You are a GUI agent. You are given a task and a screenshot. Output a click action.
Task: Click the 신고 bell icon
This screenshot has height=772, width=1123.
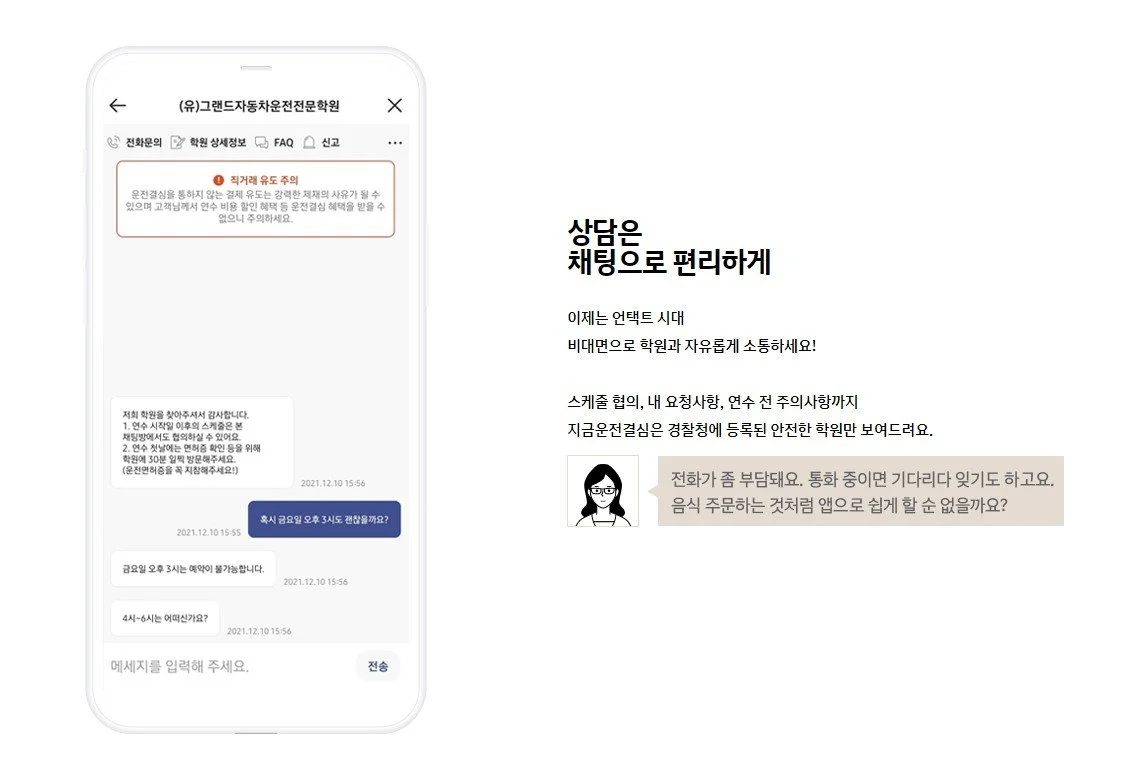click(309, 143)
